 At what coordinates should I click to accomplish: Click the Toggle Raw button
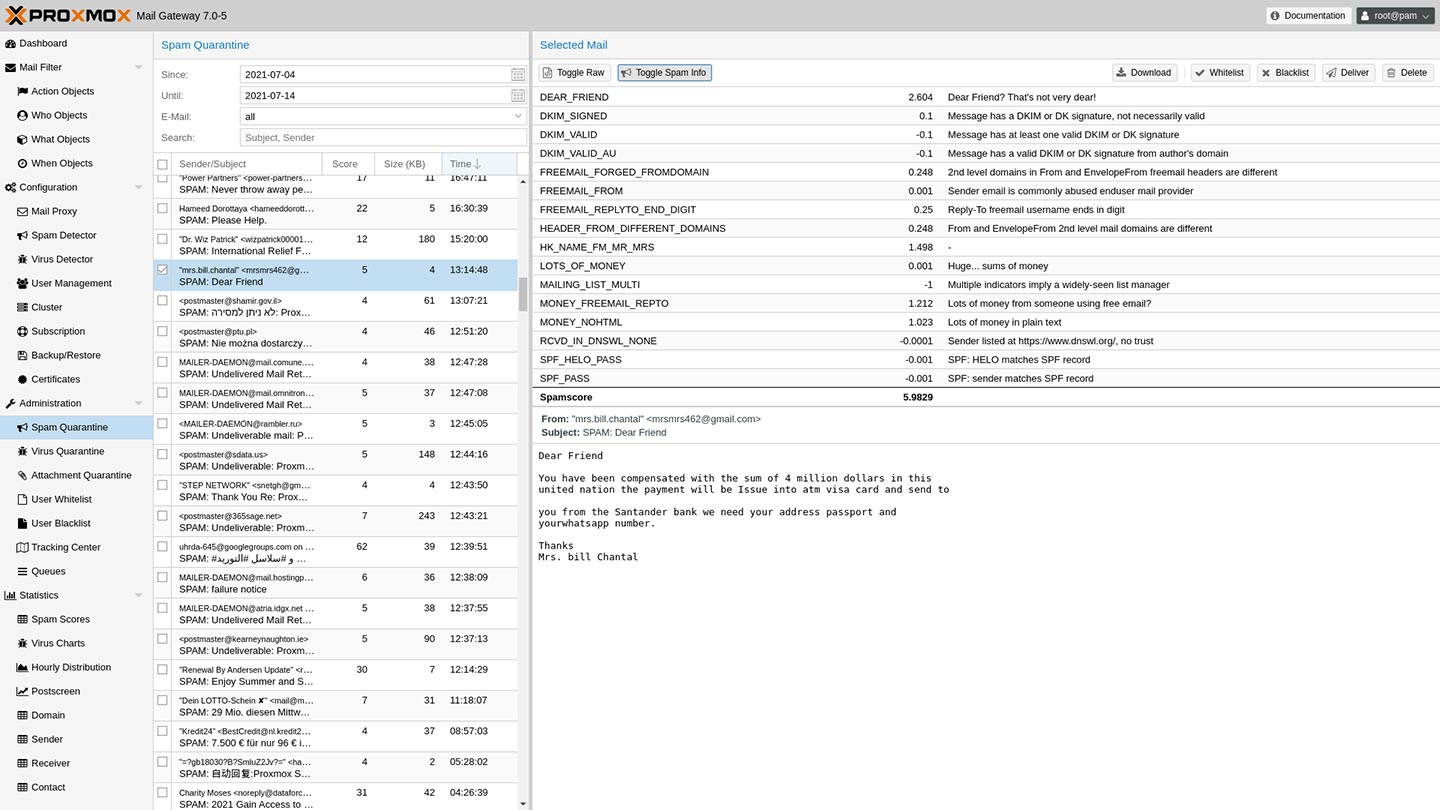(575, 72)
